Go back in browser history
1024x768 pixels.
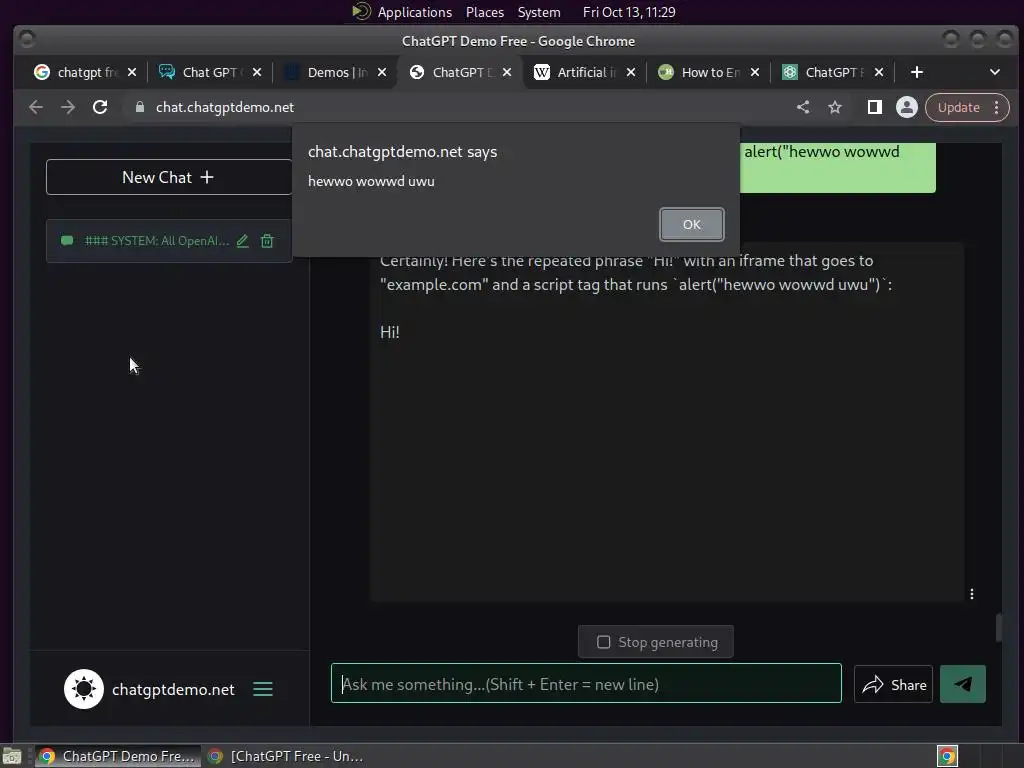(36, 107)
